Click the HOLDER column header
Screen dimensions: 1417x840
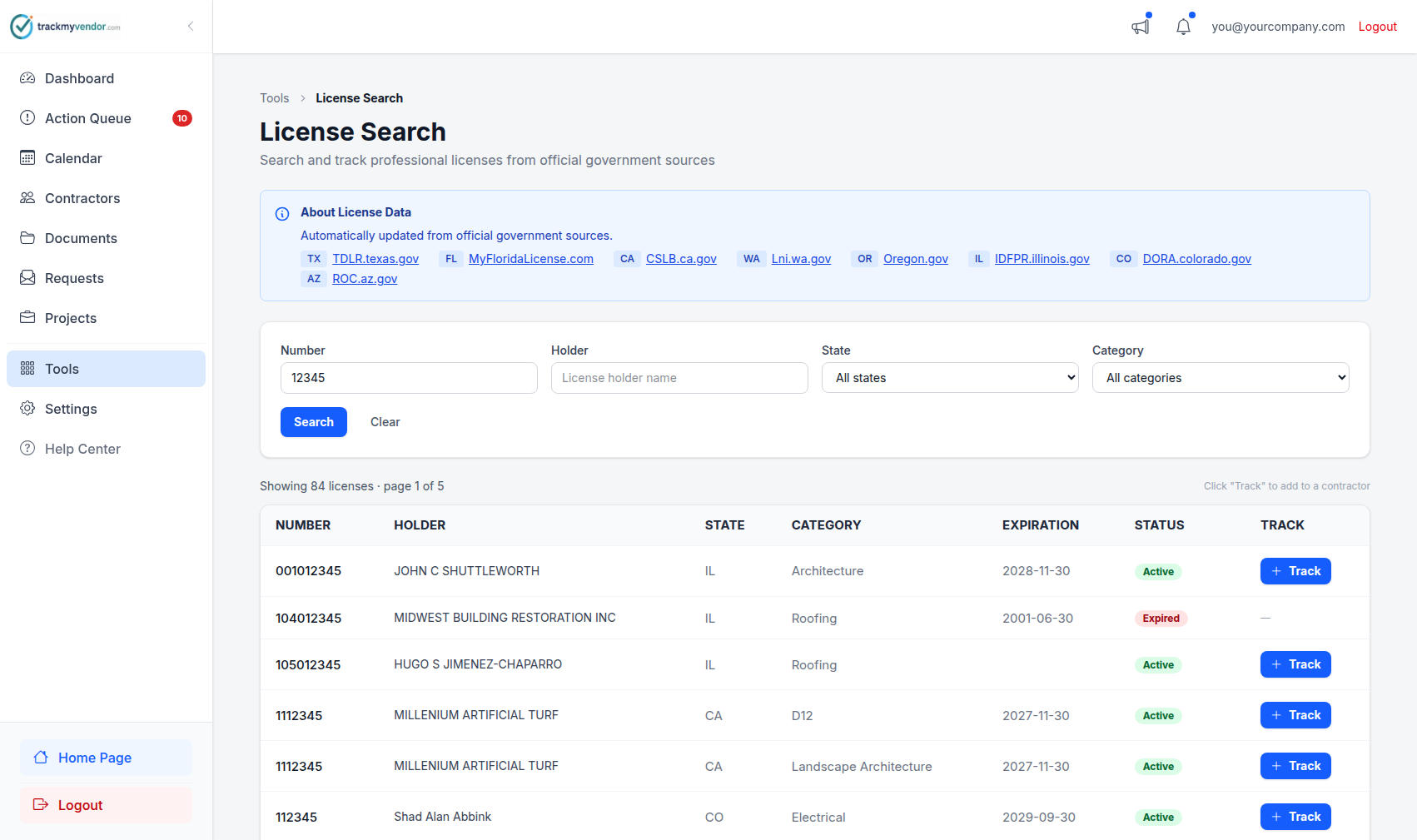pyautogui.click(x=420, y=525)
